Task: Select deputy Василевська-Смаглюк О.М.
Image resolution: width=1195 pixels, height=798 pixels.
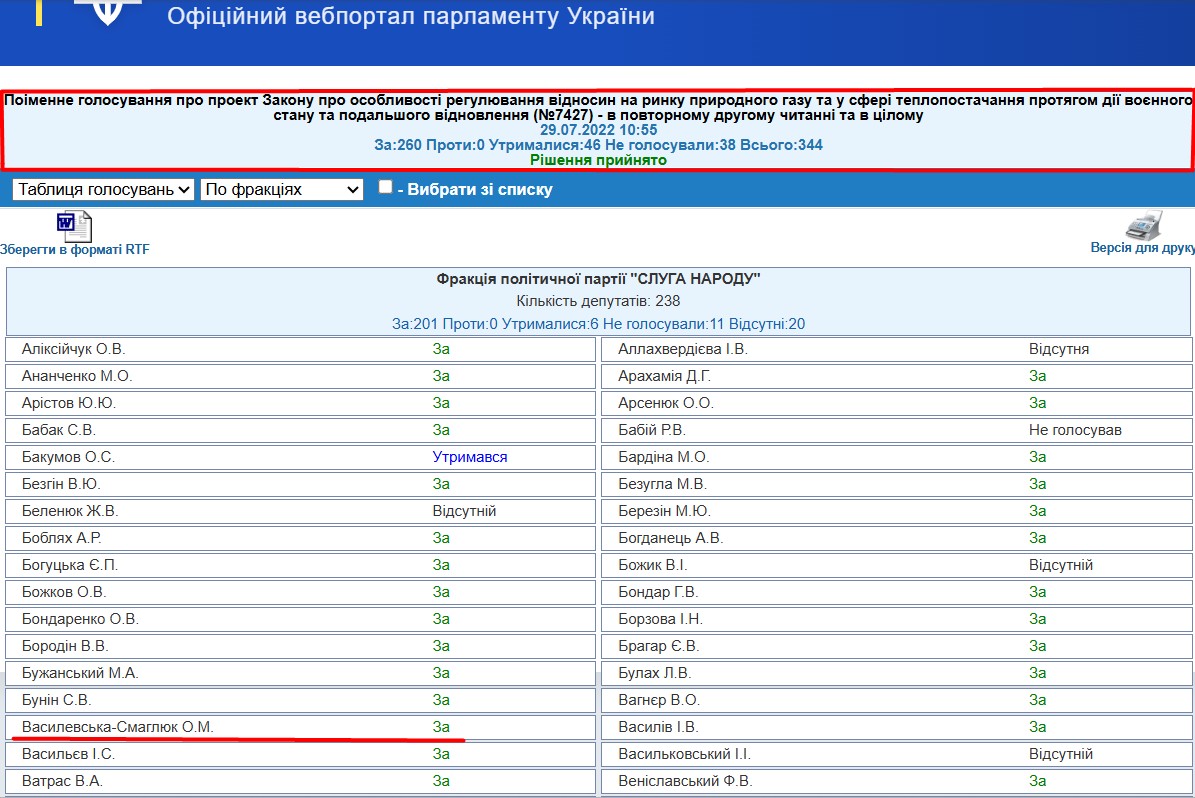Action: tap(117, 727)
